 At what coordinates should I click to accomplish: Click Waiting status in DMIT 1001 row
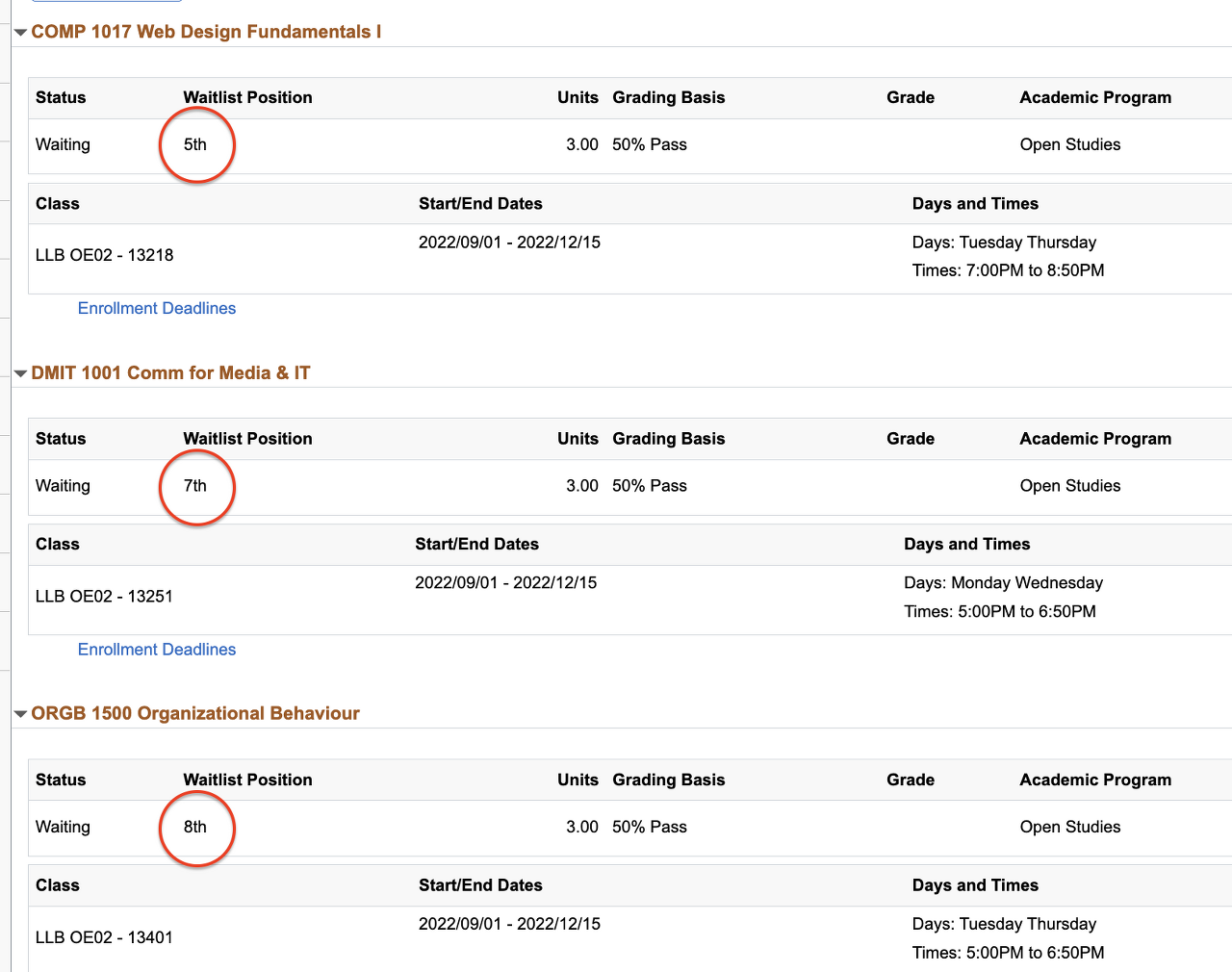coord(63,486)
